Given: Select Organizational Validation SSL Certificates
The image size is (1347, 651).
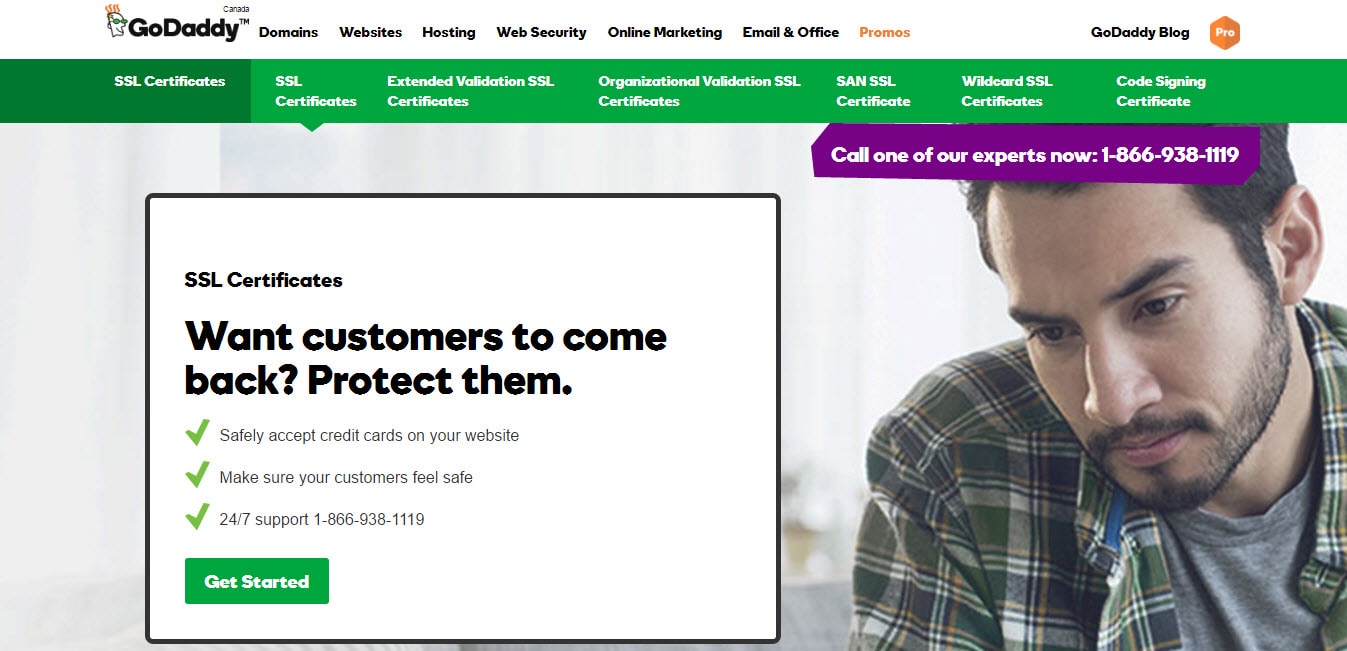Looking at the screenshot, I should [x=698, y=90].
